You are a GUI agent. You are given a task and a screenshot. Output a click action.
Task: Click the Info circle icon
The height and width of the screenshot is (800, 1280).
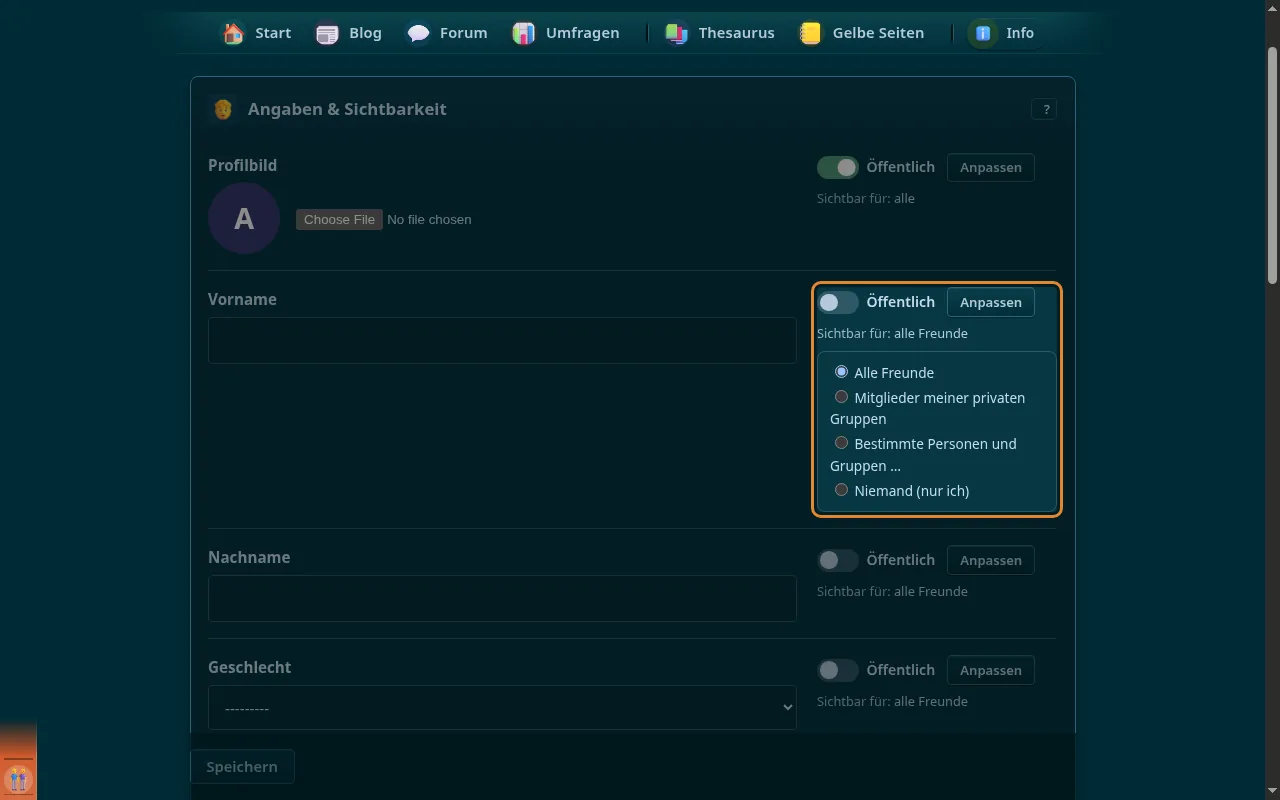coord(983,33)
